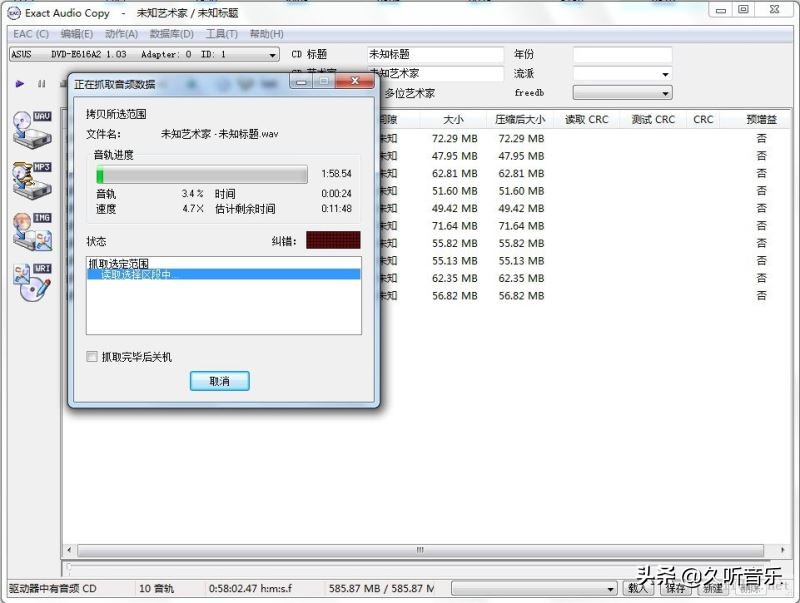
Task: Open the 动作(A) action menu
Action: (121, 34)
